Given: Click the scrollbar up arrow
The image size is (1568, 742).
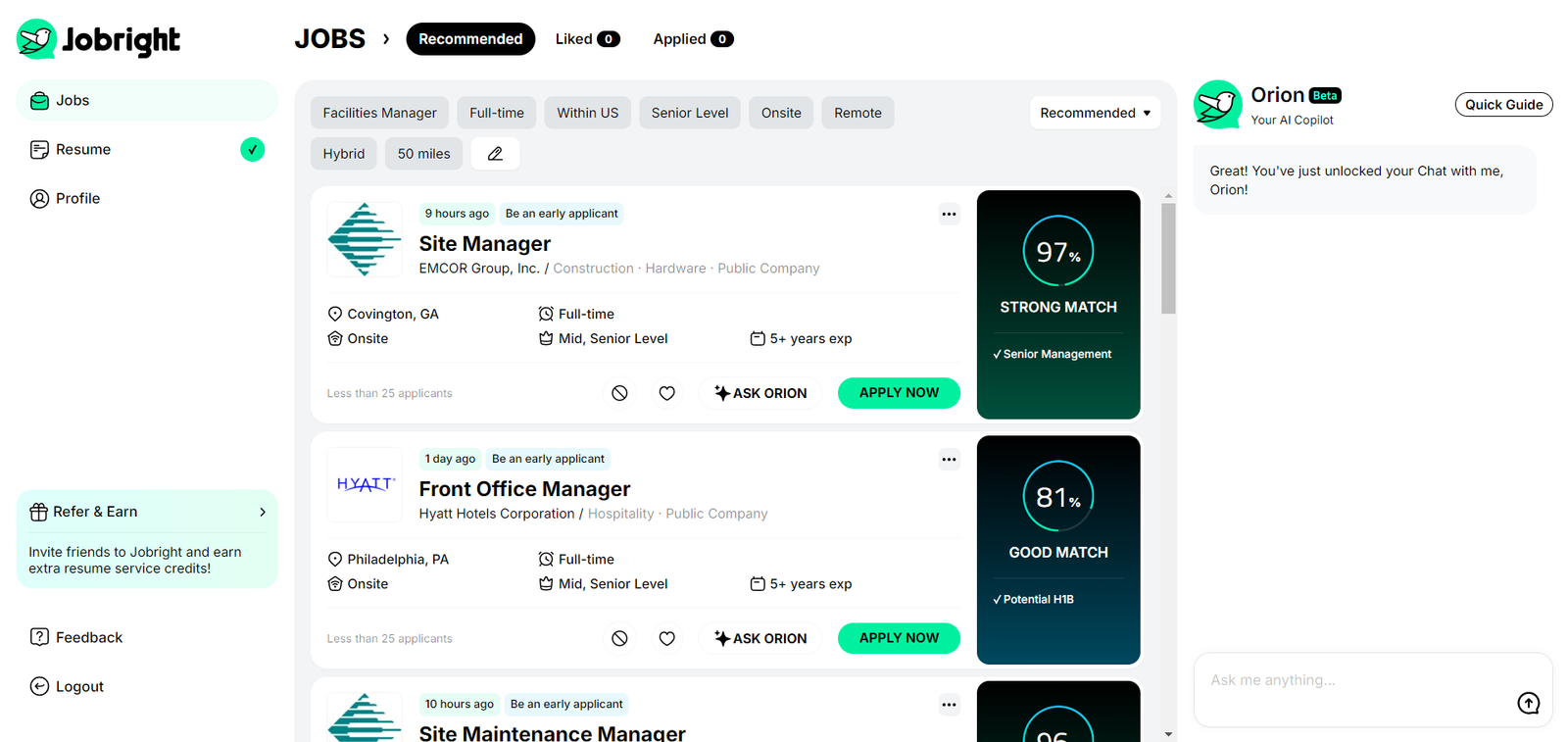Looking at the screenshot, I should coord(1168,196).
